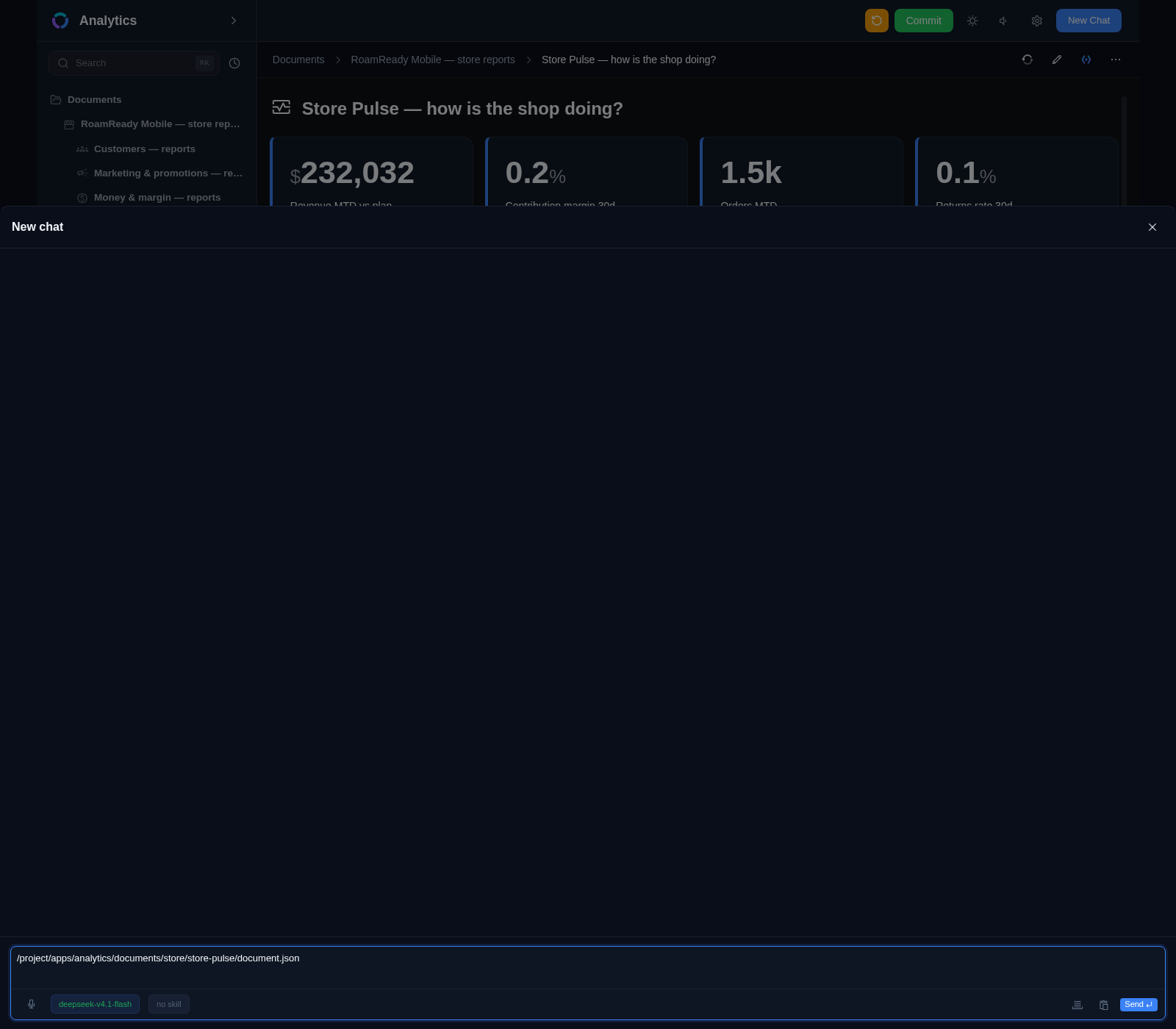Click the stacked lines icon beside clipboard

(x=1078, y=1005)
